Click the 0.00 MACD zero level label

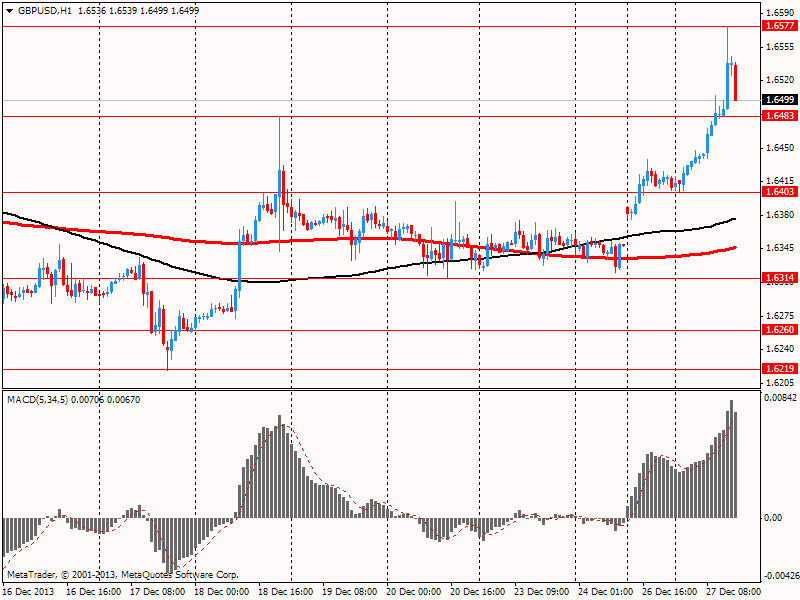[773, 518]
